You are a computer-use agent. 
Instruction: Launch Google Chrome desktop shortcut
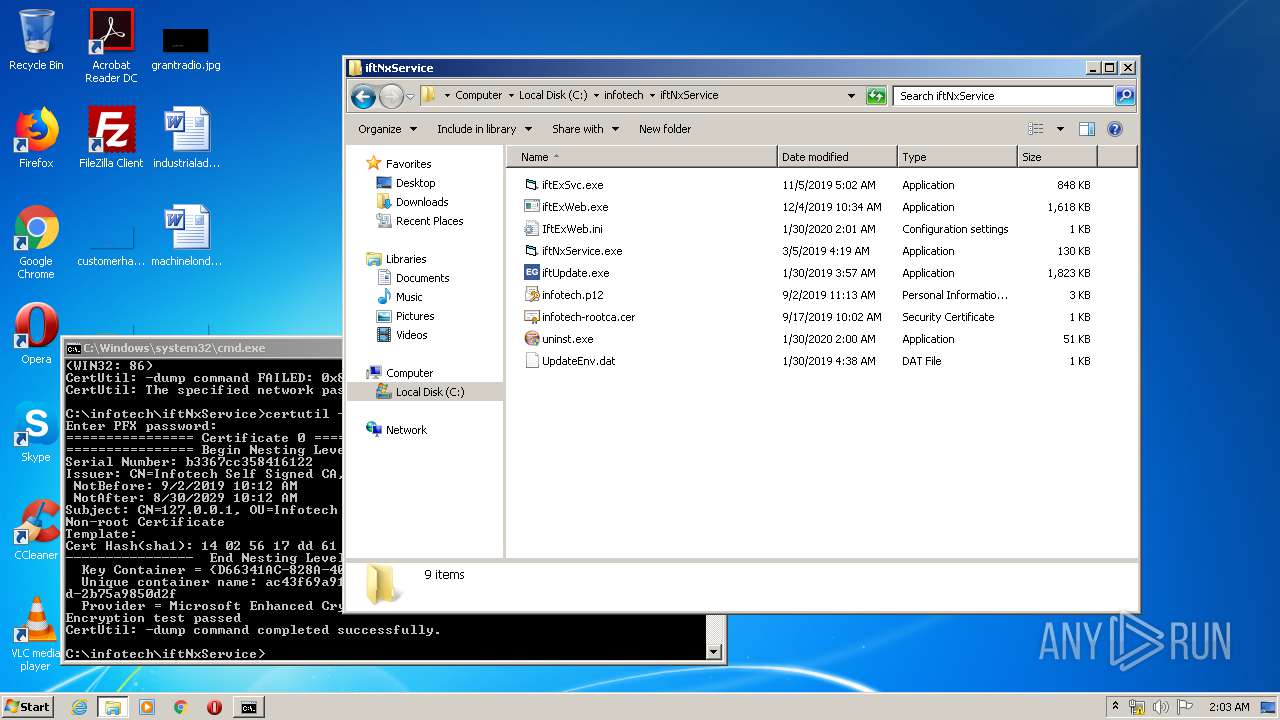coord(36,243)
